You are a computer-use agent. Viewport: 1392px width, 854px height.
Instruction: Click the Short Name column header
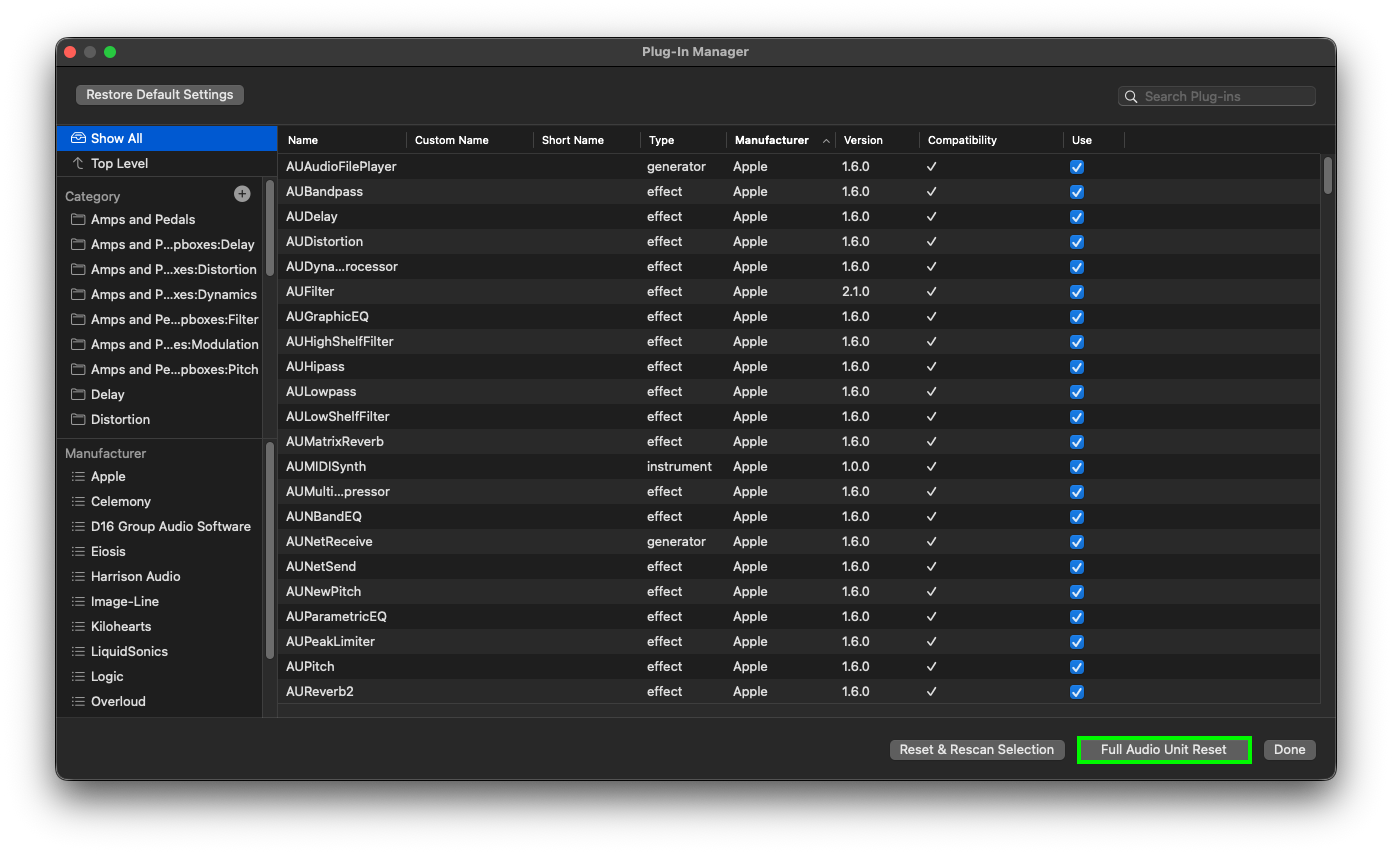(x=587, y=140)
